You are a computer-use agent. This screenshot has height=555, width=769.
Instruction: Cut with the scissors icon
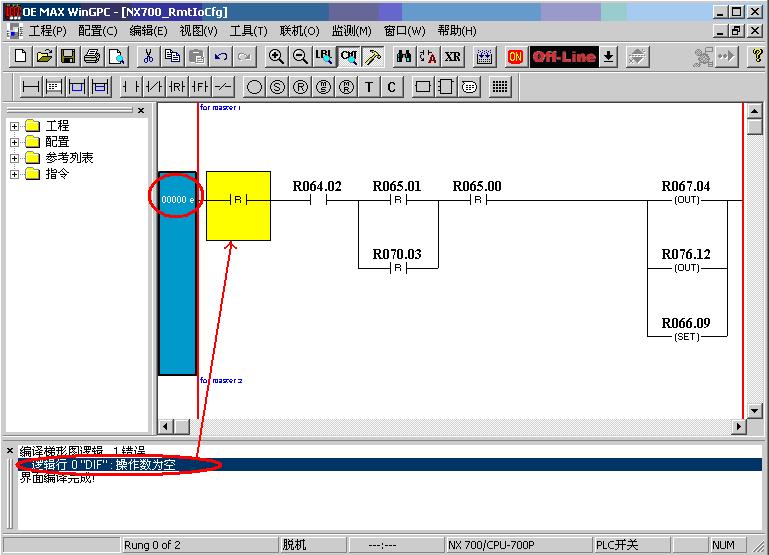point(148,56)
